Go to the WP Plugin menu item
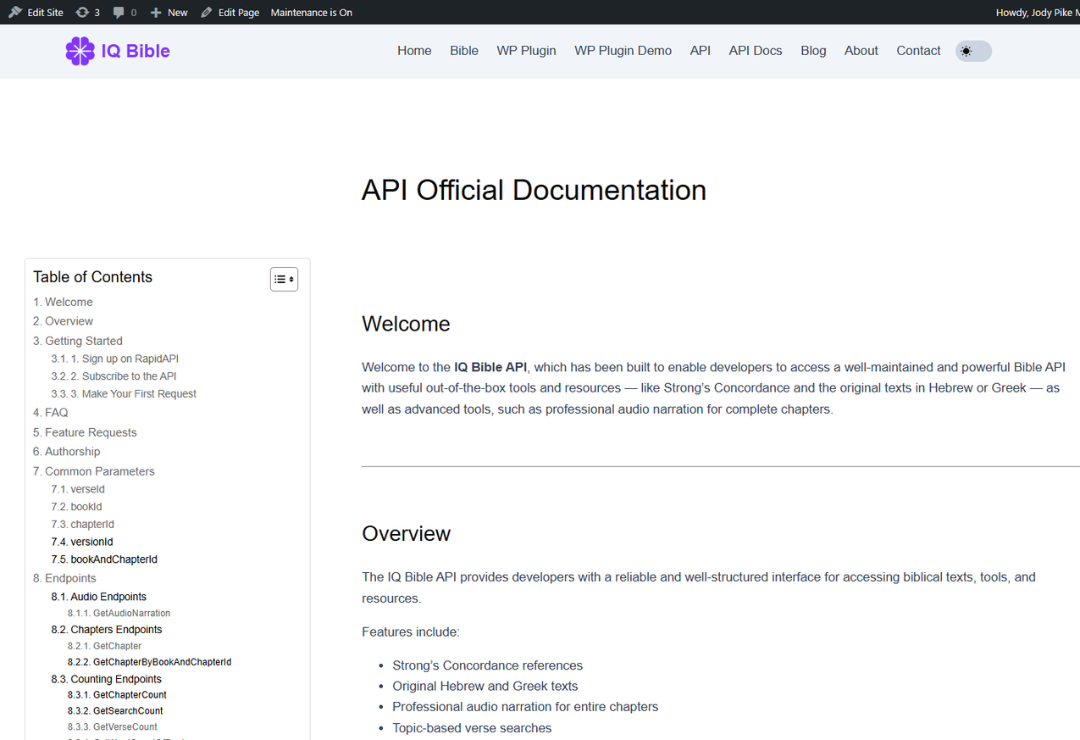1080x740 pixels. [526, 51]
